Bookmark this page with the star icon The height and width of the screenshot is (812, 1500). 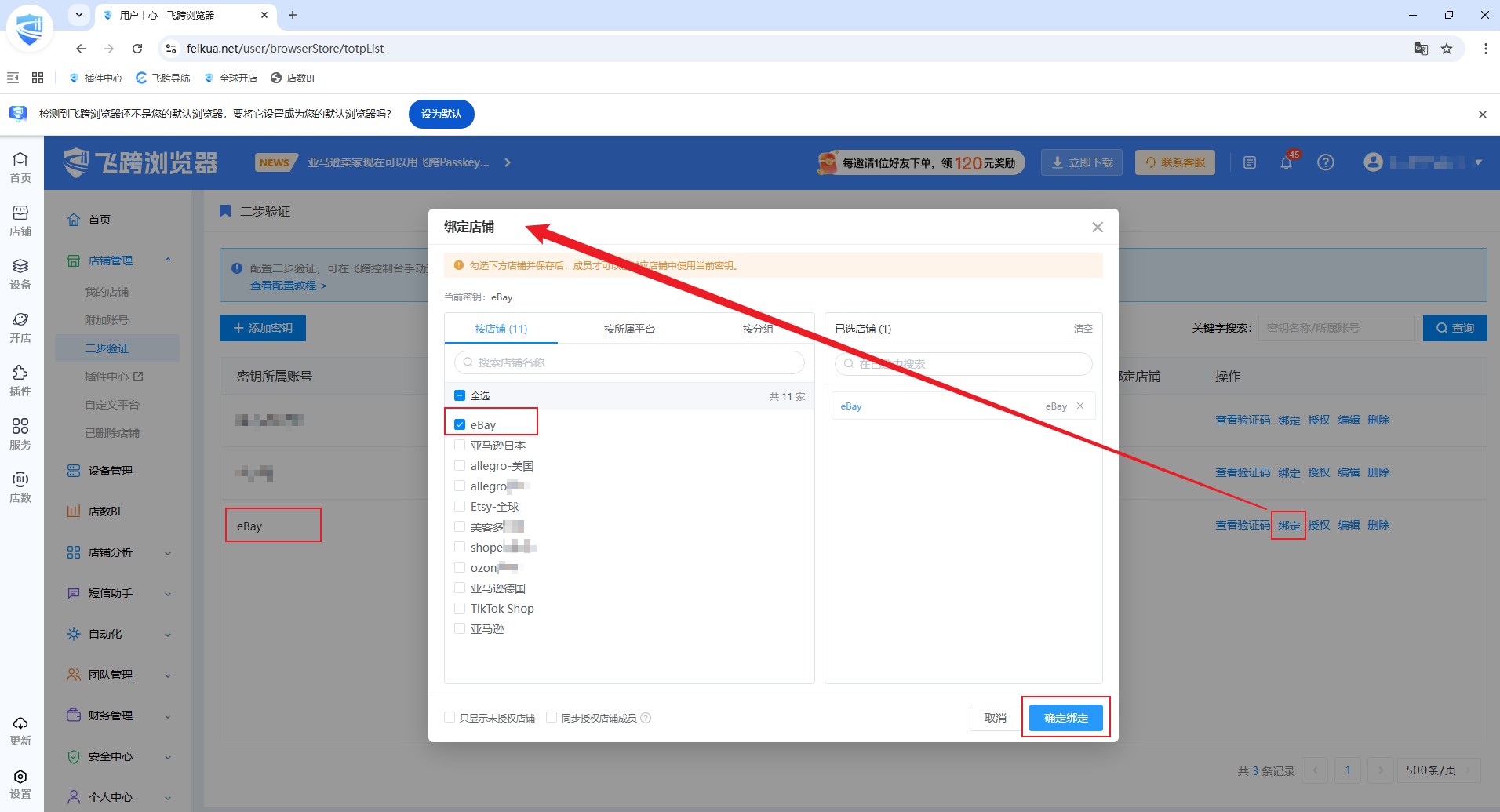(x=1447, y=49)
